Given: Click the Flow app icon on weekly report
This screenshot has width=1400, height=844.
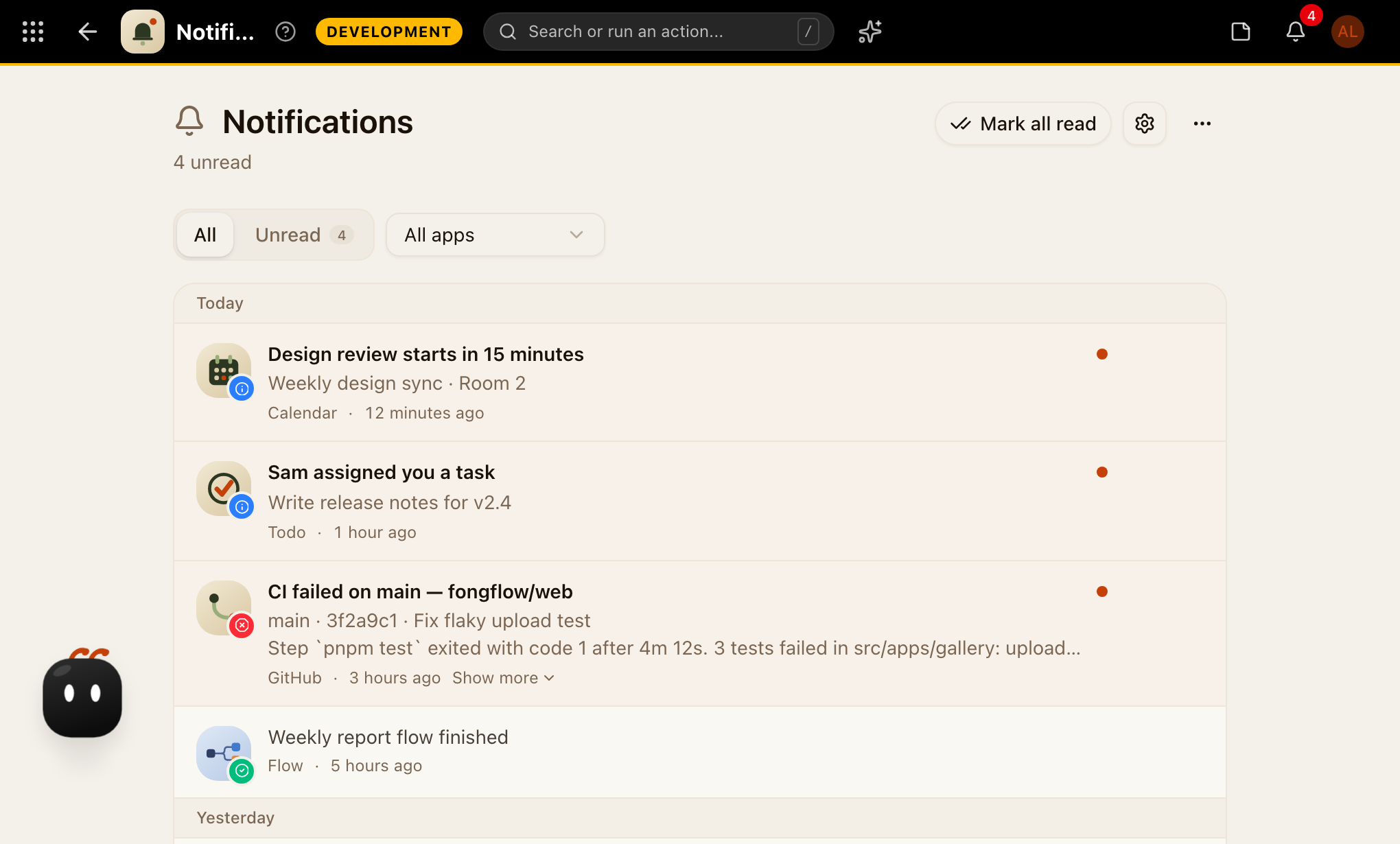Looking at the screenshot, I should [224, 753].
